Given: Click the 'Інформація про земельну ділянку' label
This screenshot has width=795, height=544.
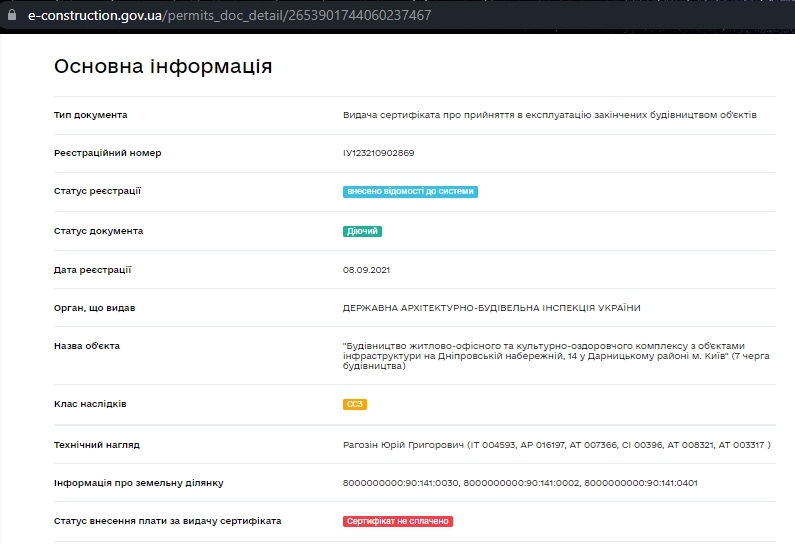Looking at the screenshot, I should tap(138, 483).
